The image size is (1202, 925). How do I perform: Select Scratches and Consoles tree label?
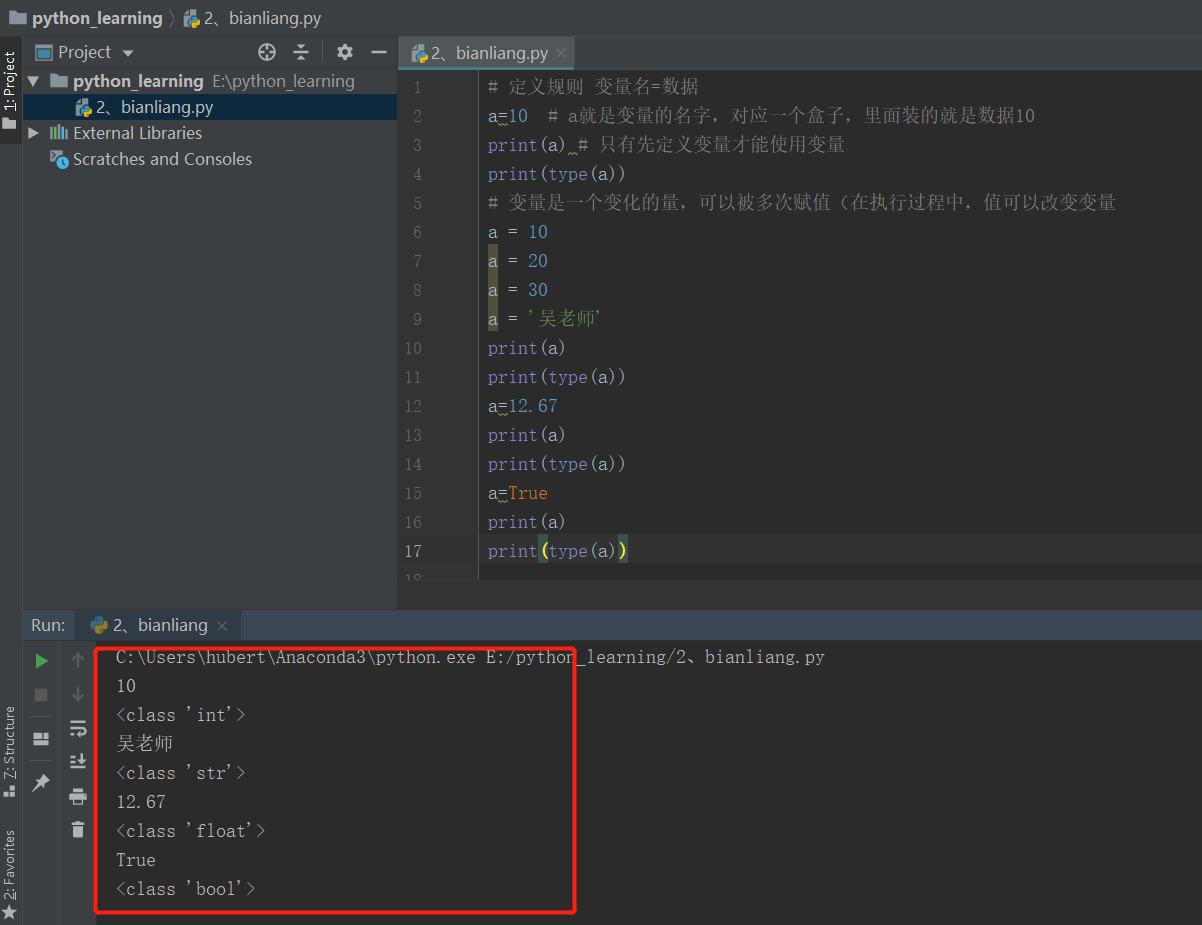pos(162,159)
